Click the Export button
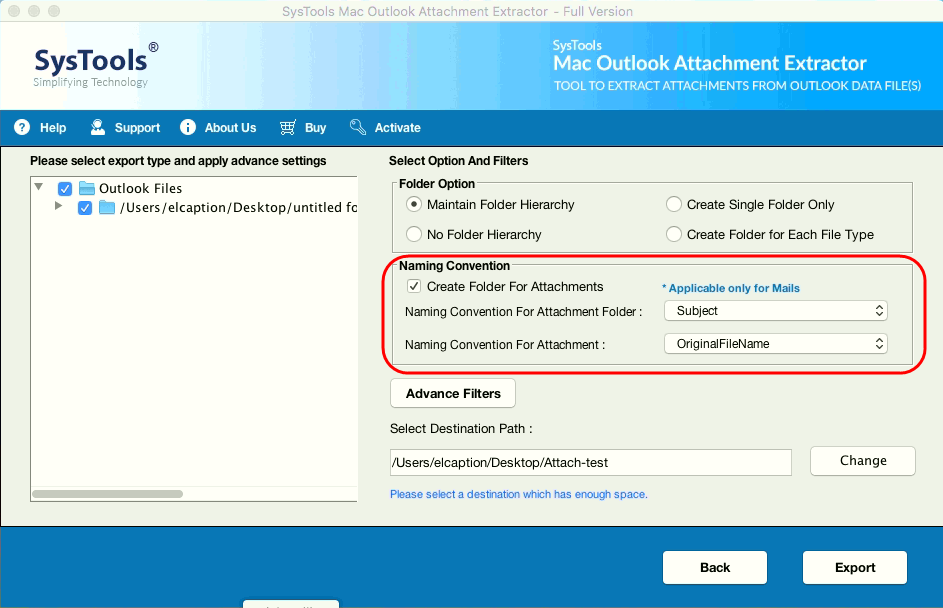Image resolution: width=943 pixels, height=608 pixels. tap(855, 568)
